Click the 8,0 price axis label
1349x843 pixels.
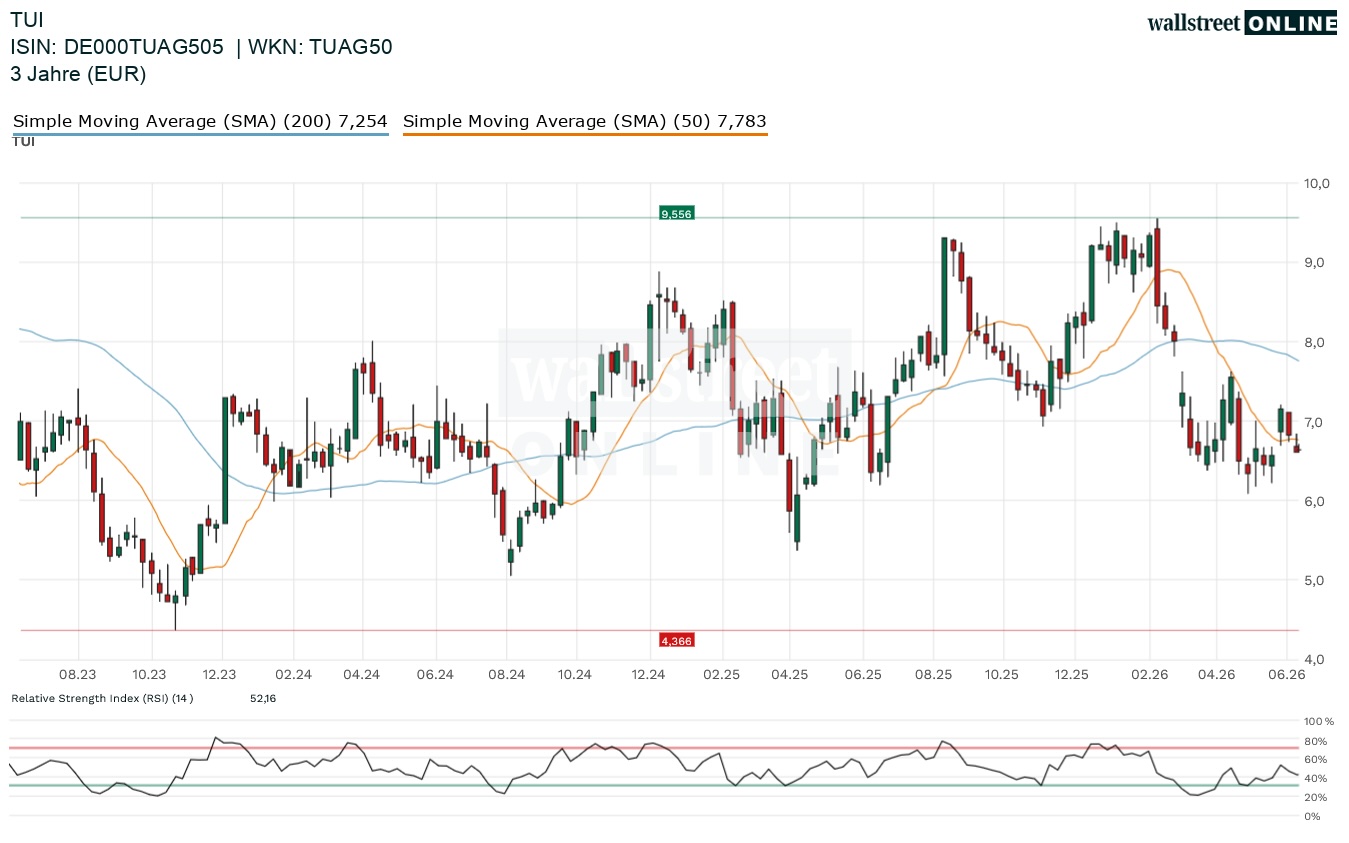click(1316, 342)
